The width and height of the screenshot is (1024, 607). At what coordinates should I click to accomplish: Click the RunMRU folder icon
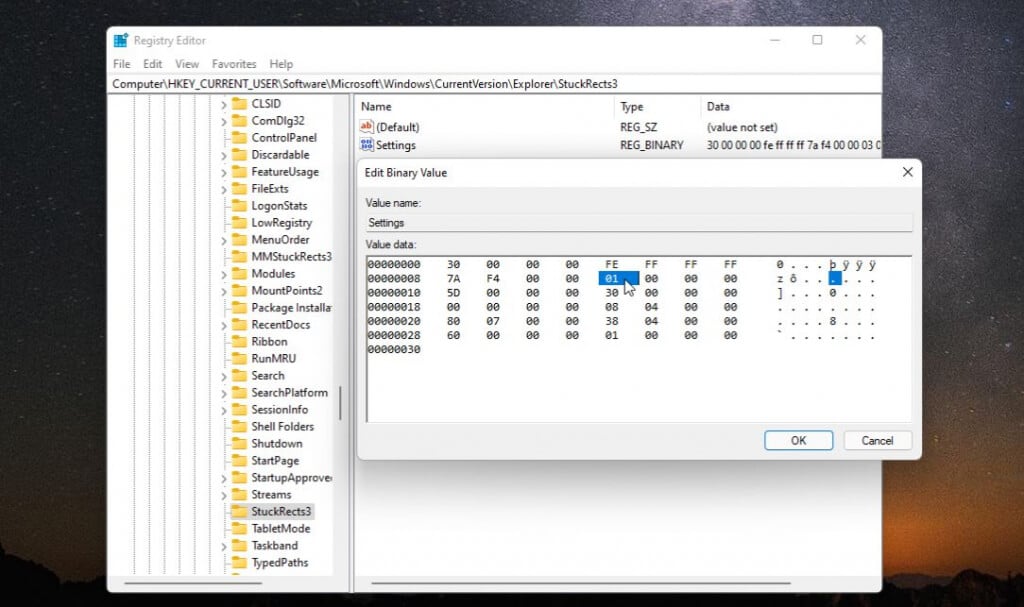[x=240, y=358]
